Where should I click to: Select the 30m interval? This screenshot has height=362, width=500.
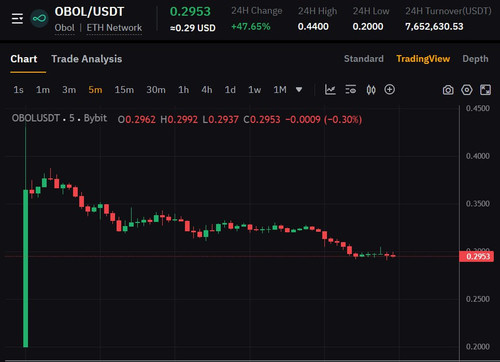[156, 90]
